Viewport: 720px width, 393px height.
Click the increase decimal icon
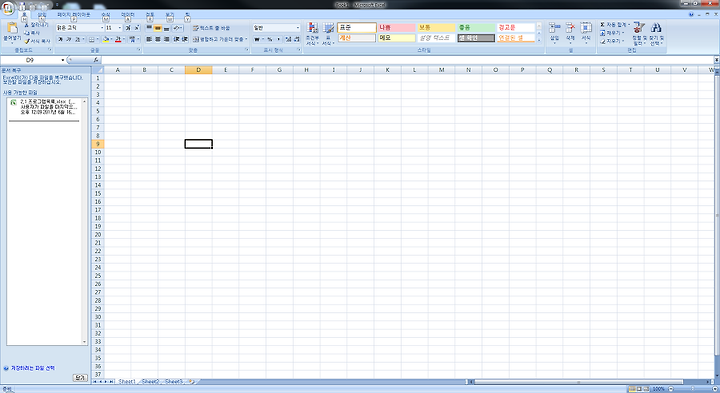288,39
